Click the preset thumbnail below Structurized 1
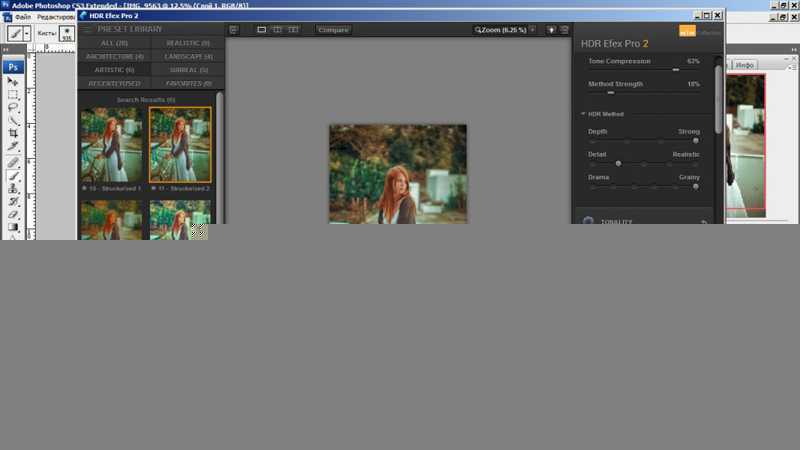The image size is (800, 450). [112, 219]
